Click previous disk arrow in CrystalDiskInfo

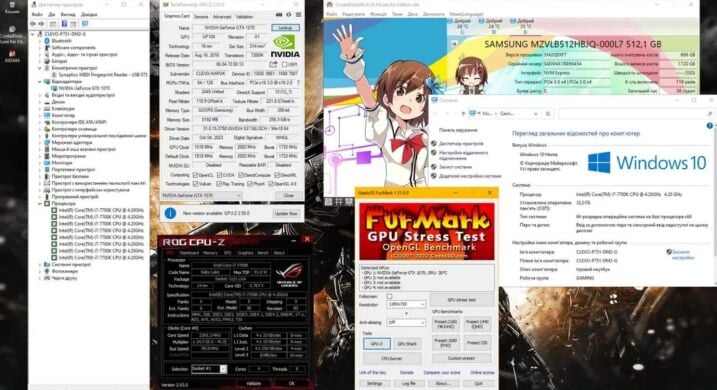(x=454, y=43)
